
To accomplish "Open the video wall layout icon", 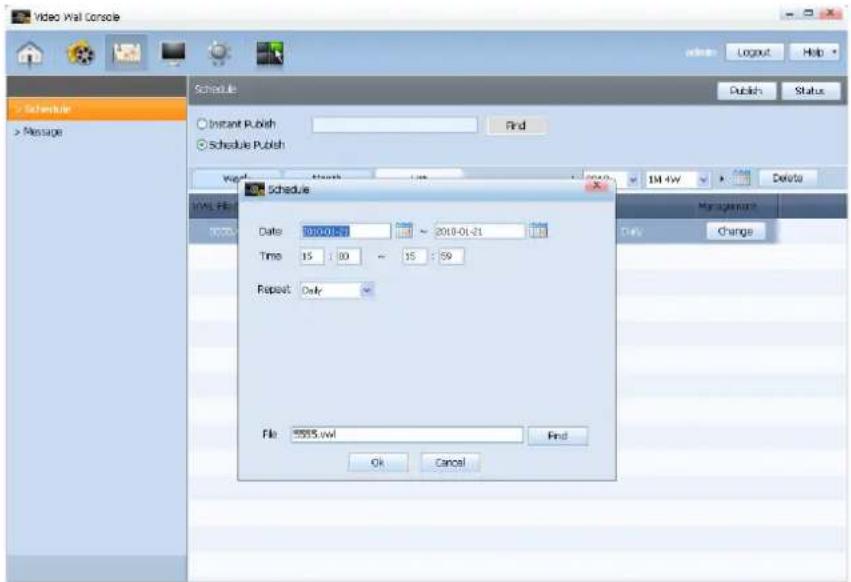I will pos(270,53).
